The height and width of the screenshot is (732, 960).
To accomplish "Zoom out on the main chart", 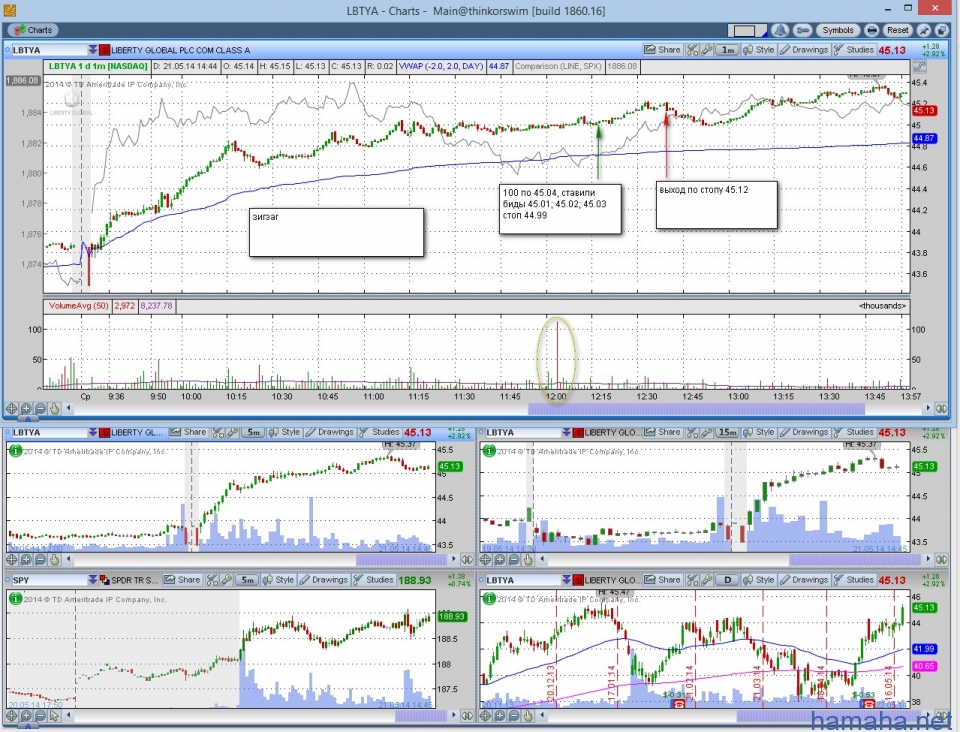I will pos(40,408).
